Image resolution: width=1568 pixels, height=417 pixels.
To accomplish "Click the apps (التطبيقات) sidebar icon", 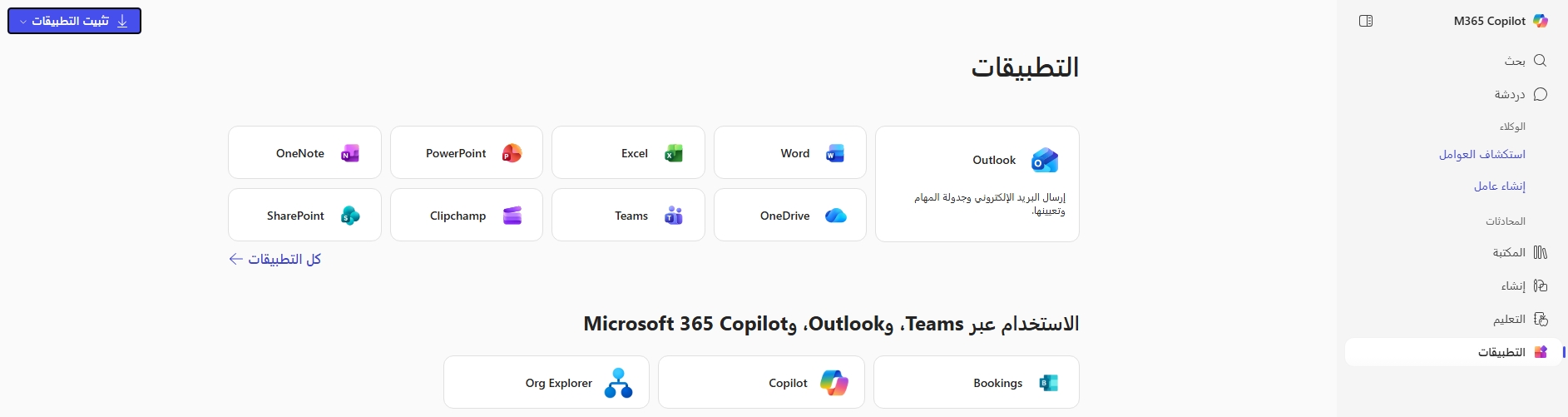I will pyautogui.click(x=1540, y=352).
